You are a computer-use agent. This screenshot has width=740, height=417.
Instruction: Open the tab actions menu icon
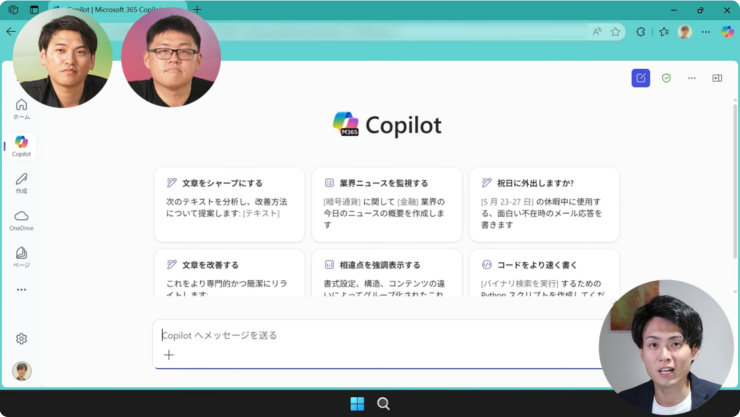[x=34, y=9]
